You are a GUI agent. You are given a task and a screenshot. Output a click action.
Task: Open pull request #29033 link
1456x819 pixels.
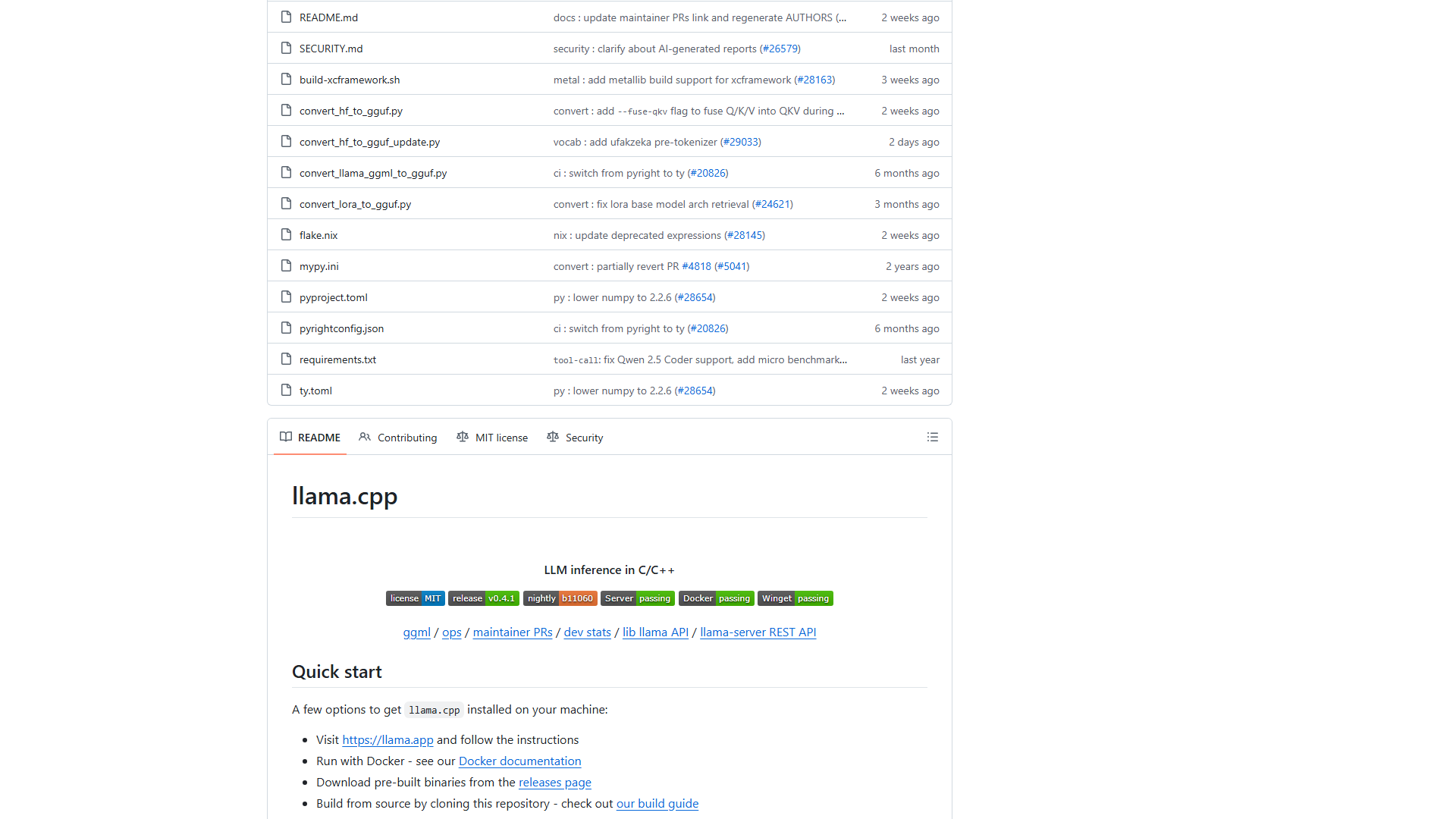pyautogui.click(x=741, y=142)
